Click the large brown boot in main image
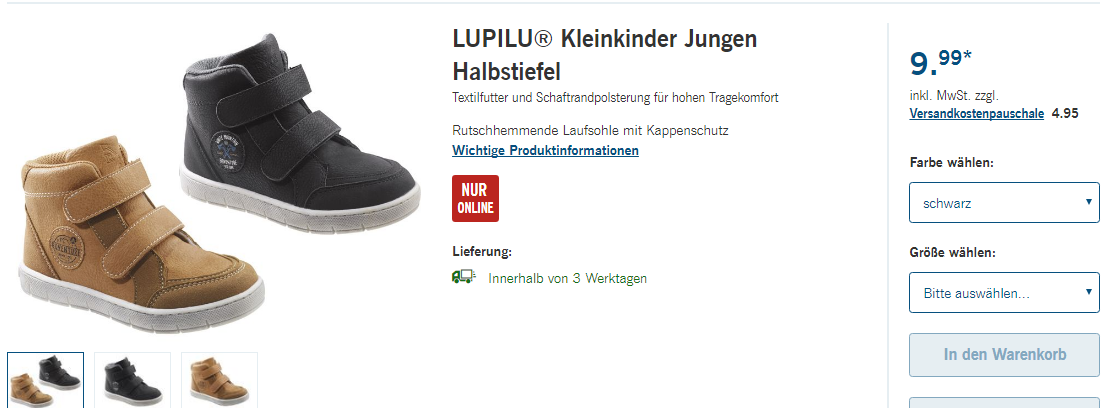The width and height of the screenshot is (1101, 408). [133, 235]
